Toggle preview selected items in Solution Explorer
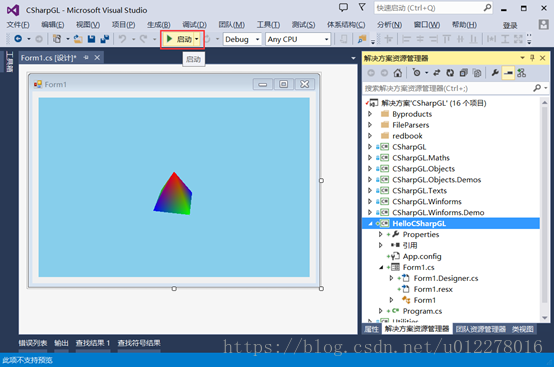554x367 pixels. [x=508, y=73]
